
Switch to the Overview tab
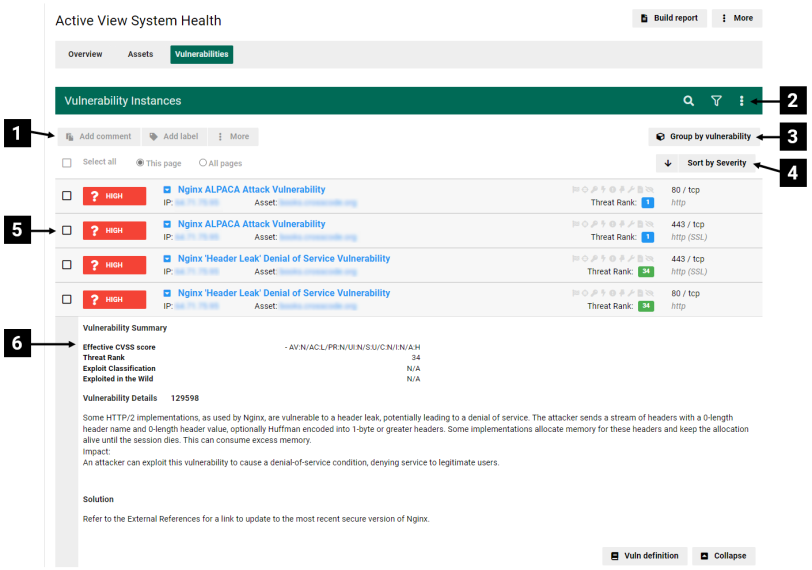coord(85,54)
